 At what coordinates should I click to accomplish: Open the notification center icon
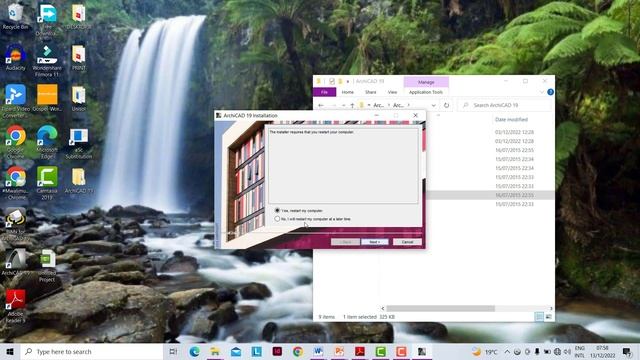627,351
